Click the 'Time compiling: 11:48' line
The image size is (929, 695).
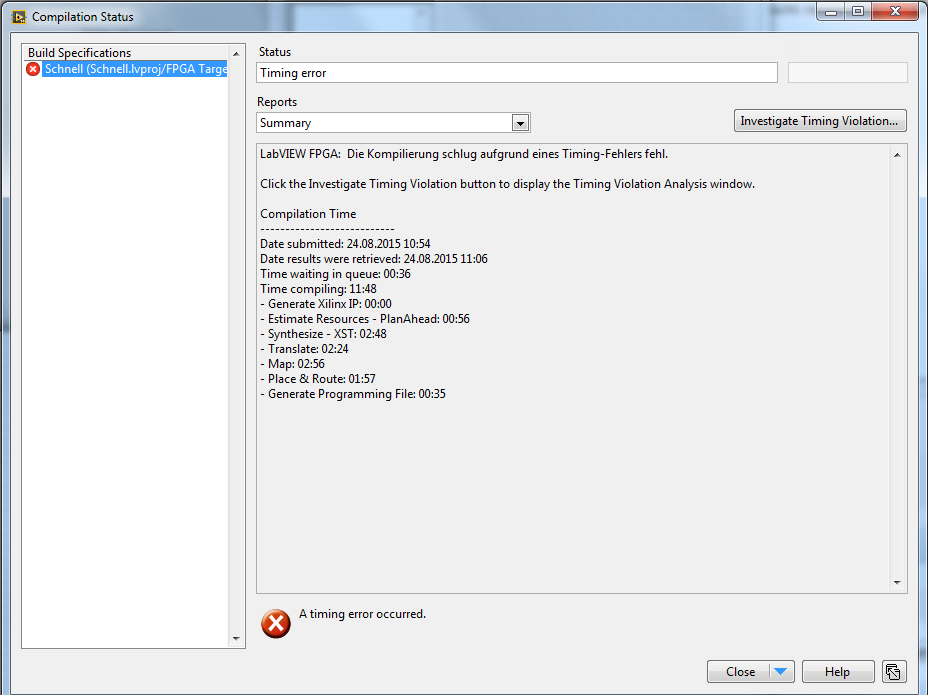pos(318,289)
